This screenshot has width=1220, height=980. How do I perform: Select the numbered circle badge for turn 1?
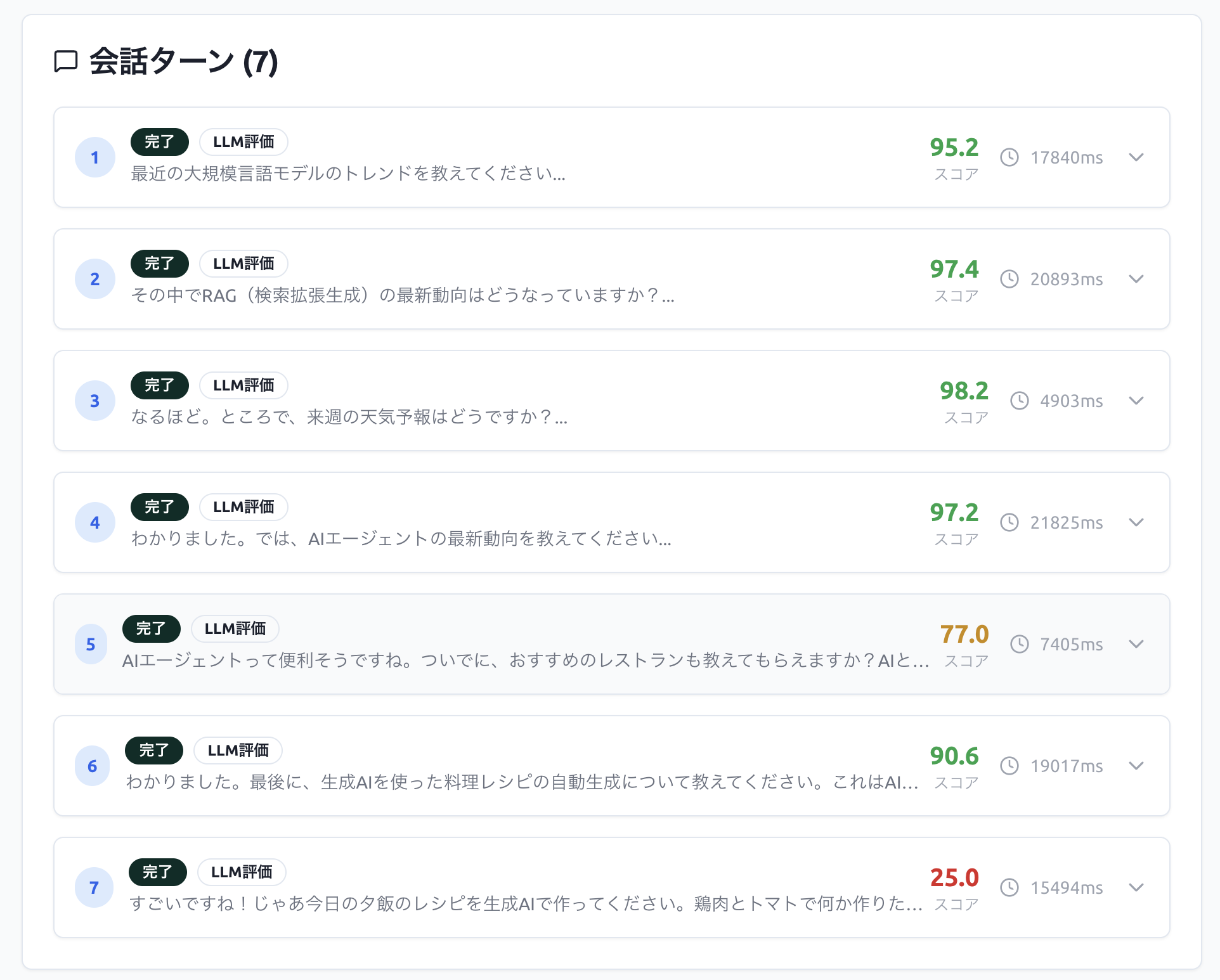point(95,158)
